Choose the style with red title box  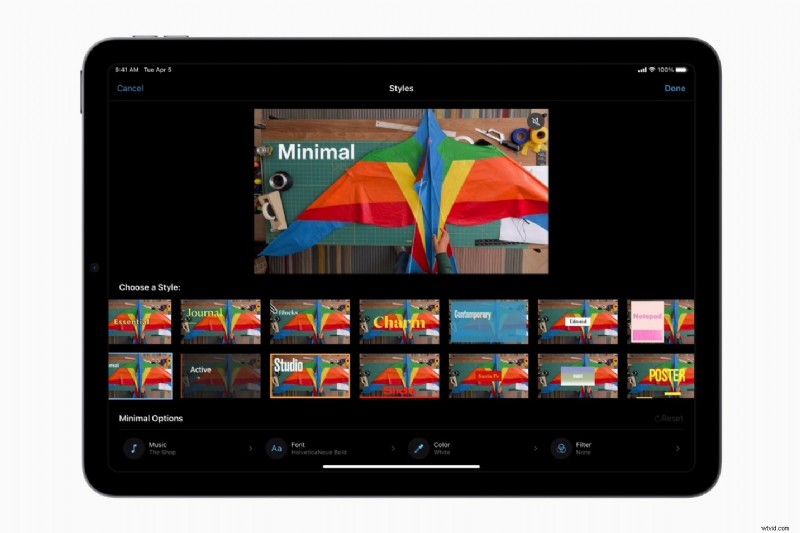coord(489,376)
